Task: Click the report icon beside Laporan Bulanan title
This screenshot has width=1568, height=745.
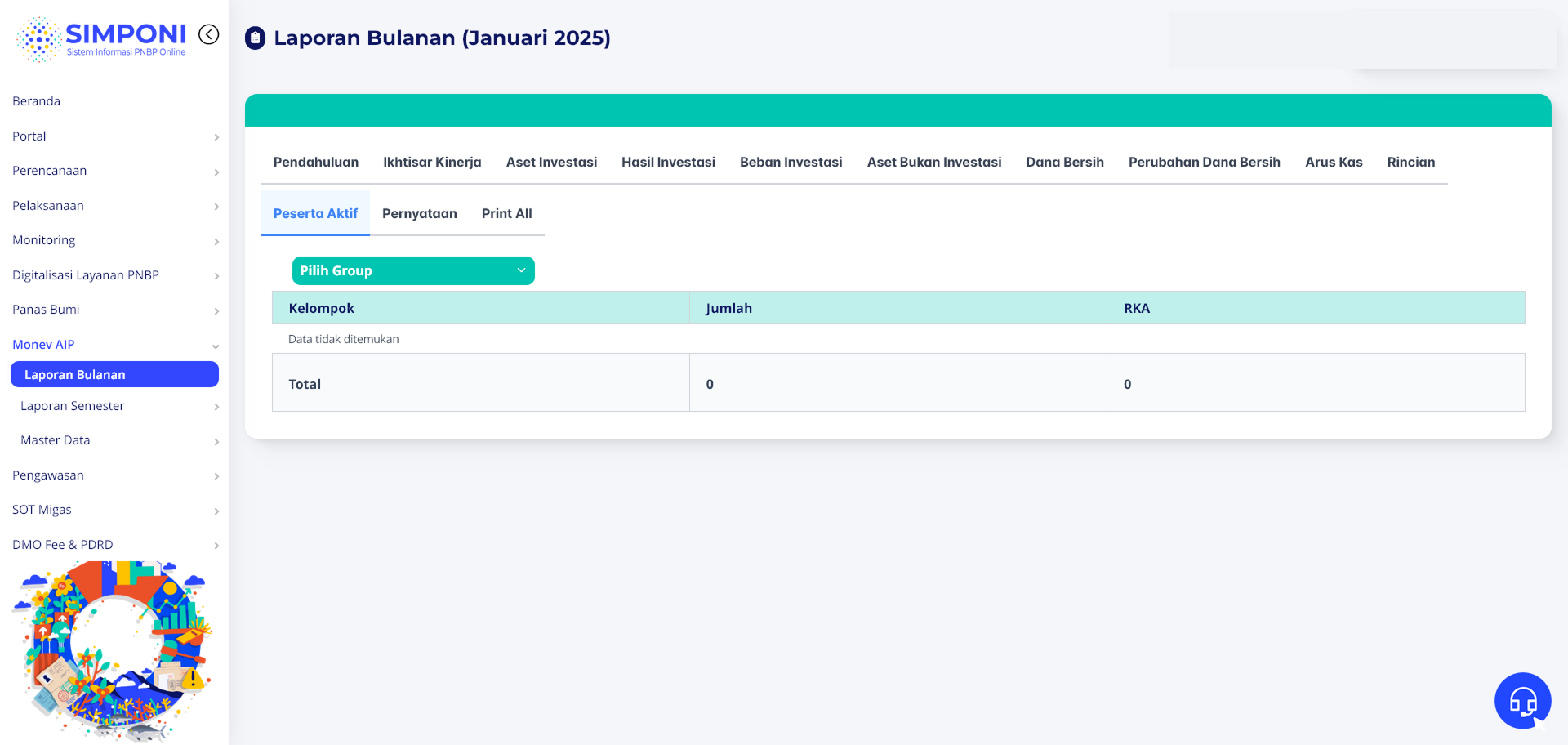Action: pos(256,38)
